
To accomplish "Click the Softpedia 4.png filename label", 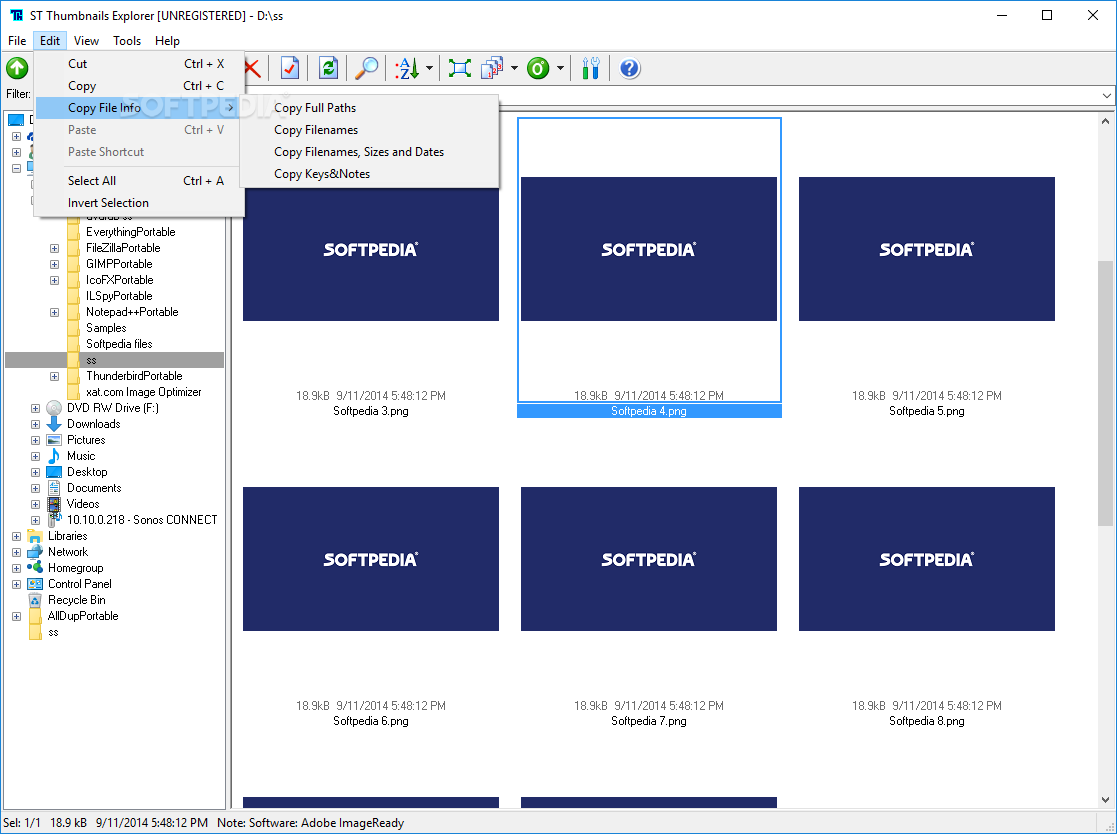I will 649,411.
